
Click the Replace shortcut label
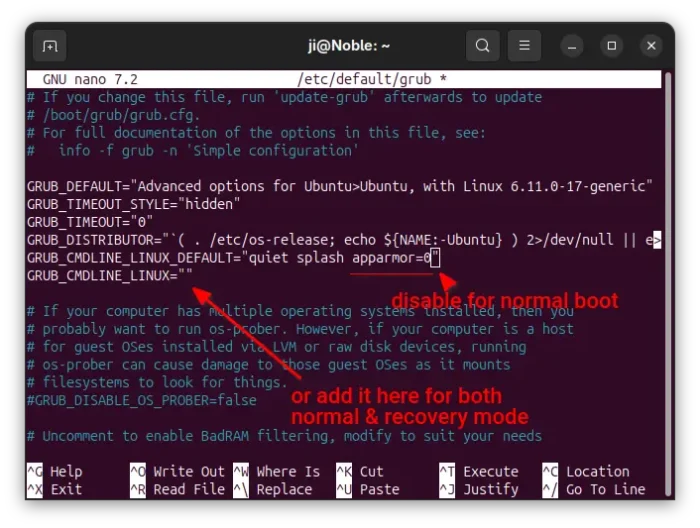coord(284,489)
